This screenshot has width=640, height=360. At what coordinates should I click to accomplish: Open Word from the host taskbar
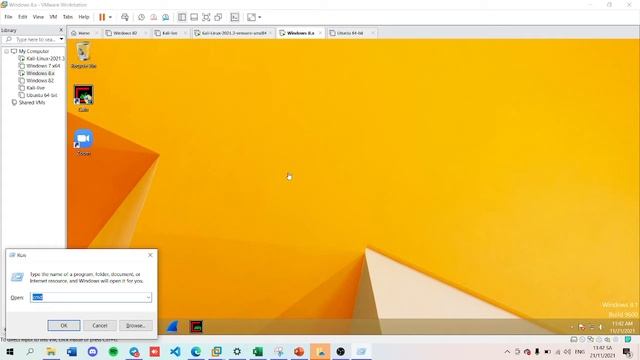point(72,351)
